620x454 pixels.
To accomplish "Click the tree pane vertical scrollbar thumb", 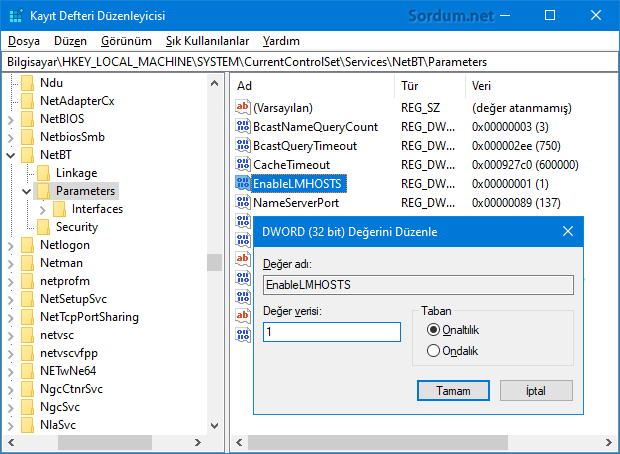I will [x=214, y=263].
